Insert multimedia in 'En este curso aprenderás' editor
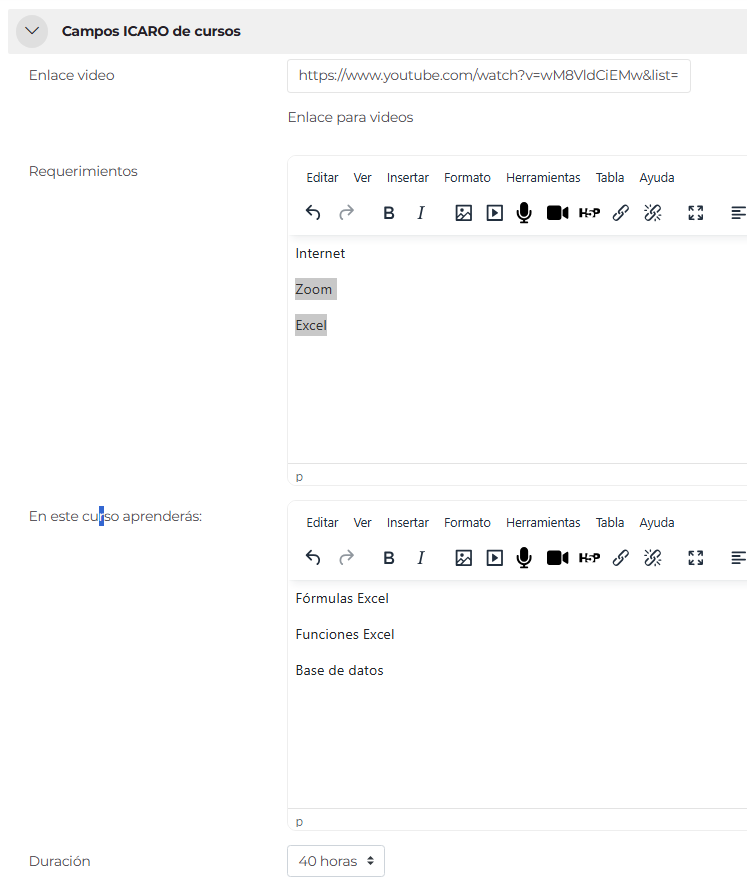This screenshot has width=747, height=891. coord(494,558)
